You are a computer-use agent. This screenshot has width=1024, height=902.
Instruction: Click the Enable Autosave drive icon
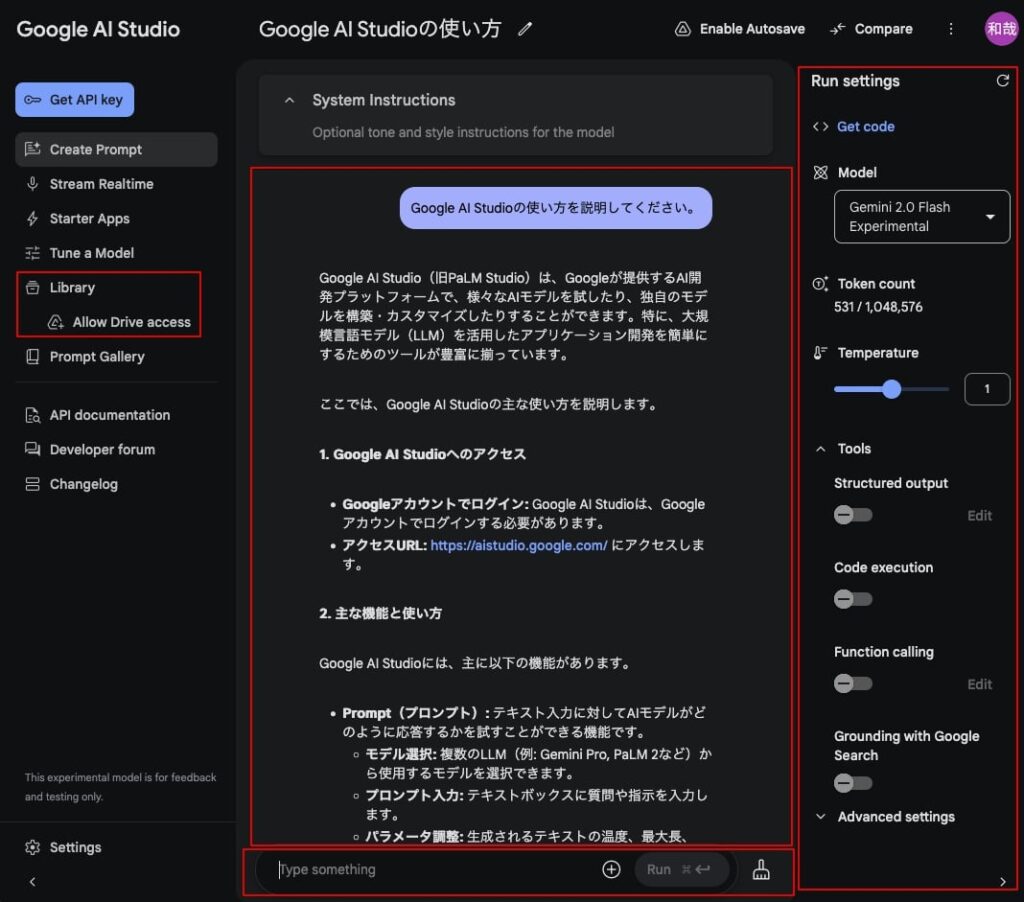[682, 29]
